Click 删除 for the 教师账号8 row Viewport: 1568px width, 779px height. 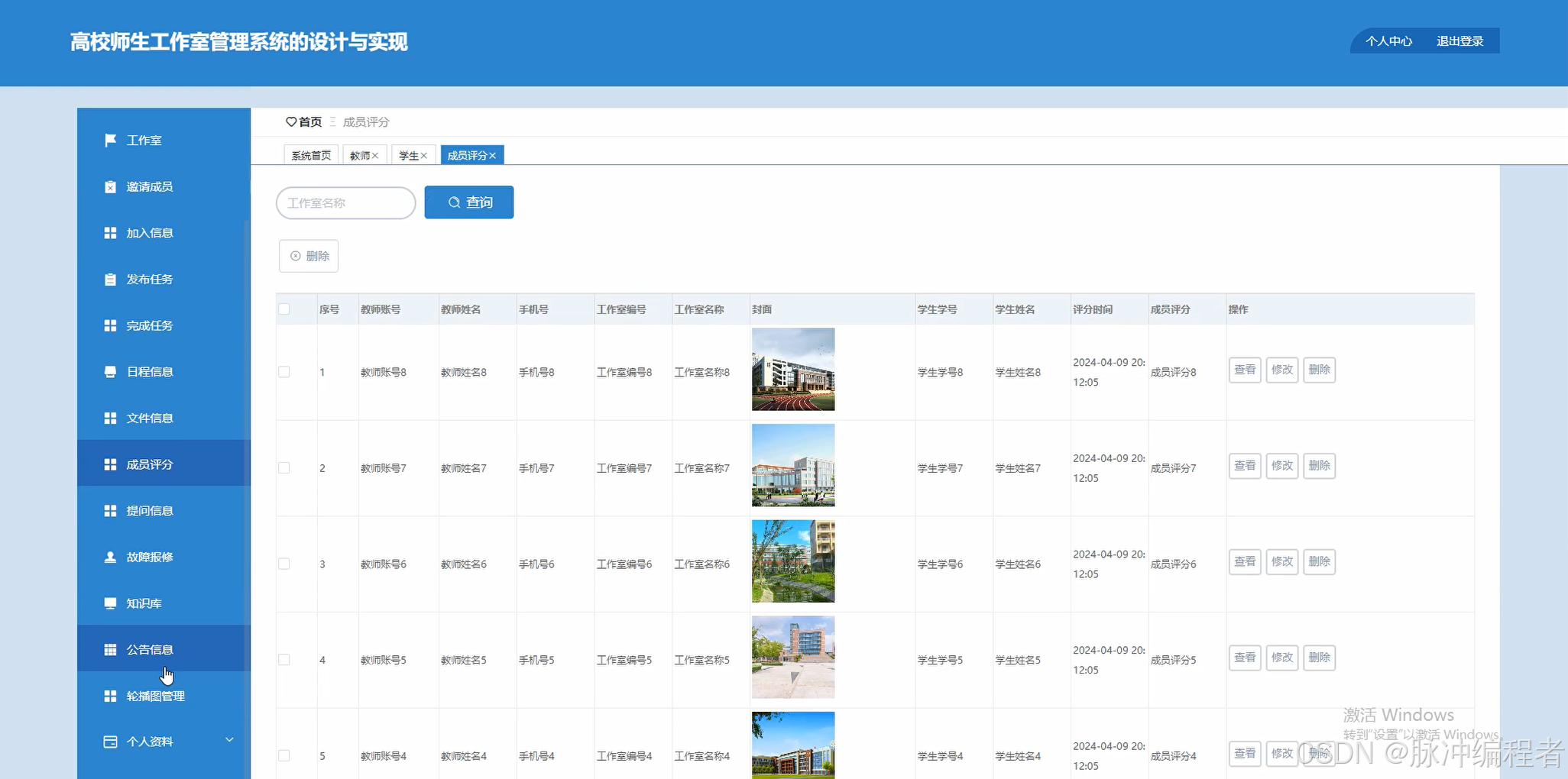(1319, 370)
